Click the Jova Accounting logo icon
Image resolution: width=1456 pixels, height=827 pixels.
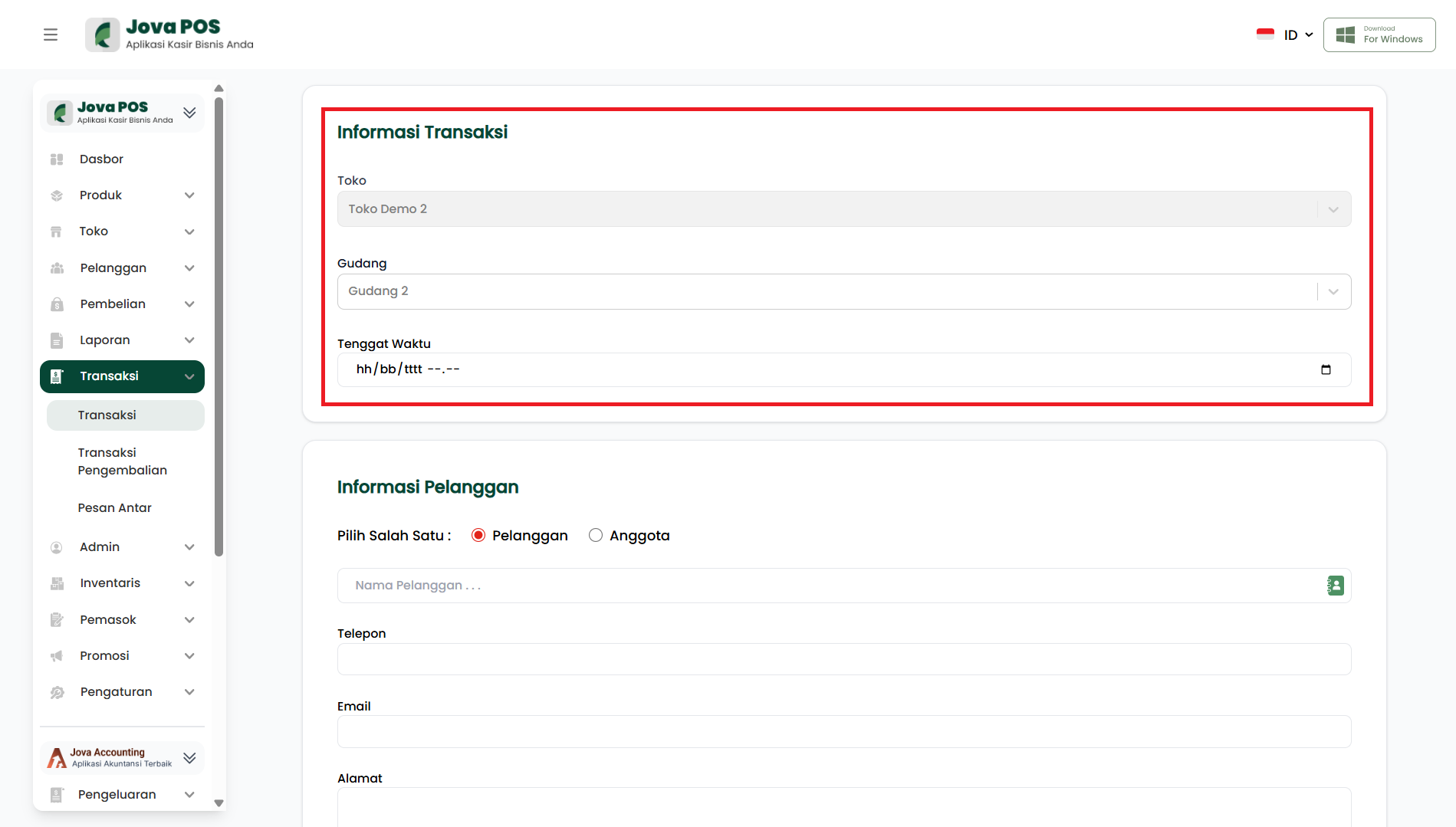[57, 757]
